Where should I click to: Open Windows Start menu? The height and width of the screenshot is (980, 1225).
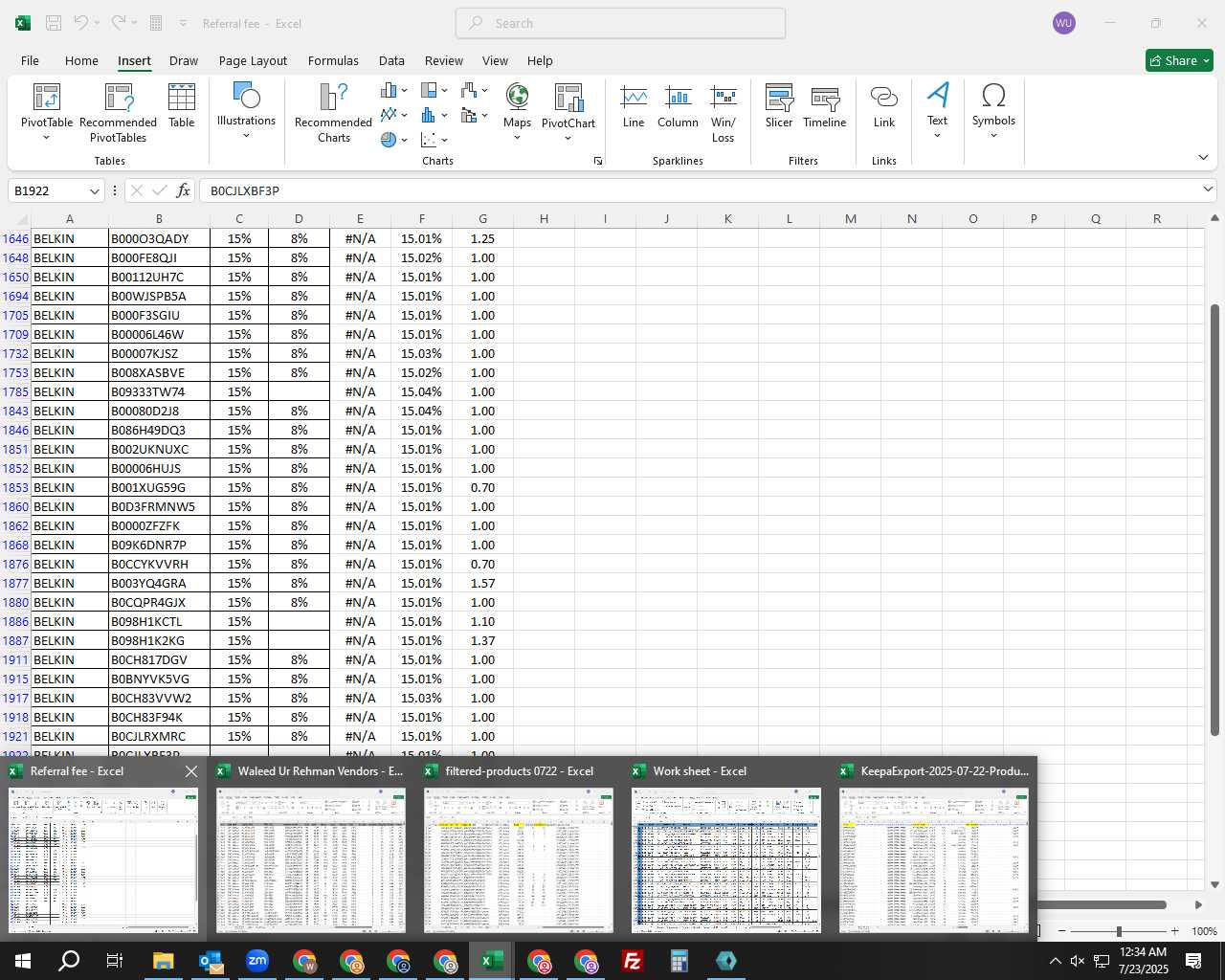tap(23, 961)
